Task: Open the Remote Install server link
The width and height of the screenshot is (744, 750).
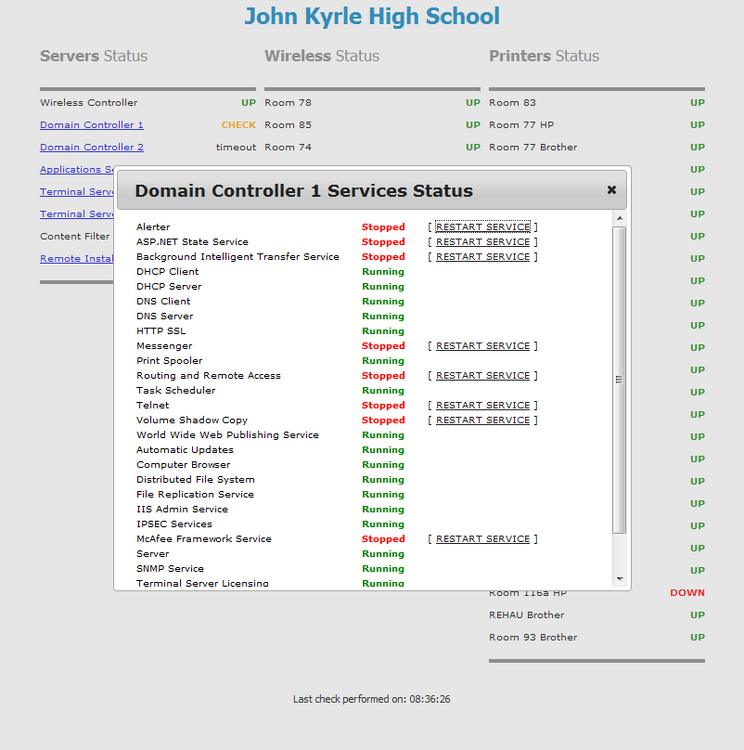Action: pos(77,258)
